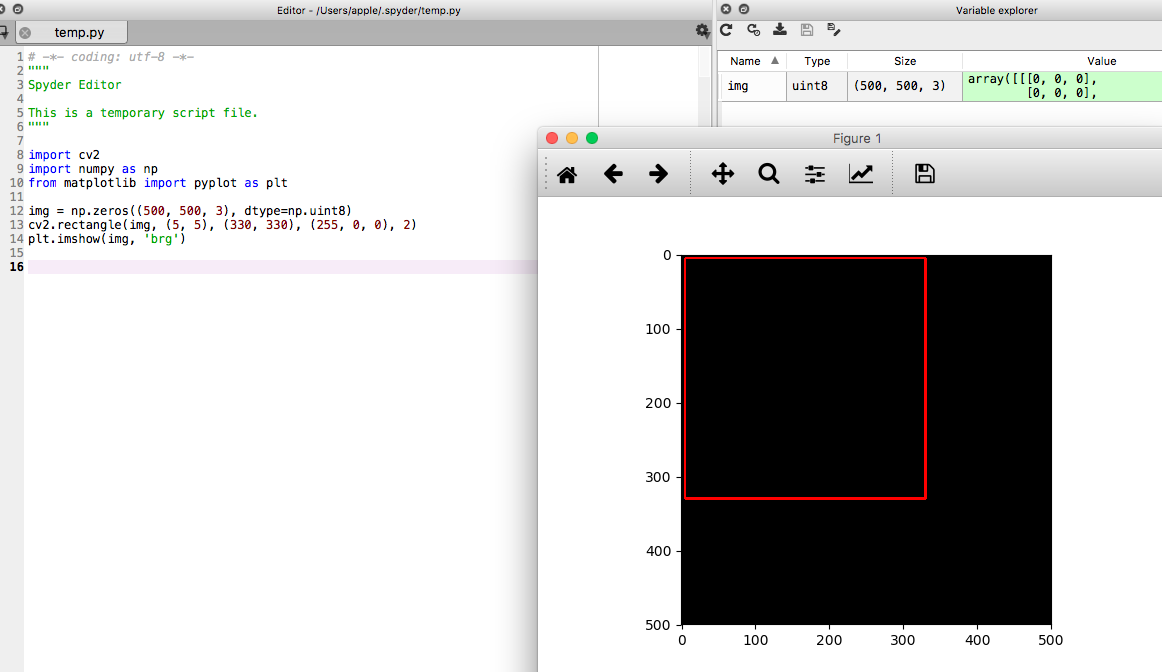Click the periodic refresh icon in Variable explorer
1162x672 pixels.
click(753, 30)
